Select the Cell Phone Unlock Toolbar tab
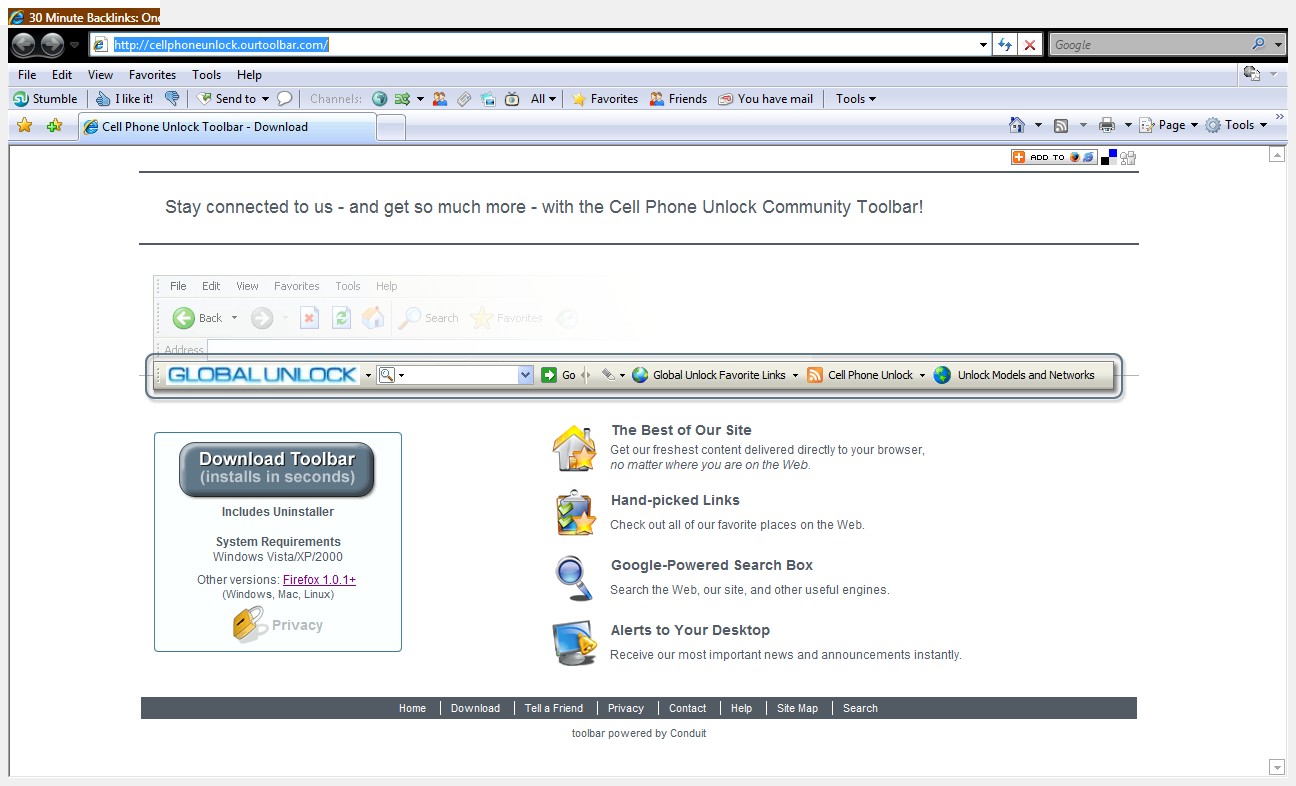Viewport: 1296px width, 786px height. point(227,127)
